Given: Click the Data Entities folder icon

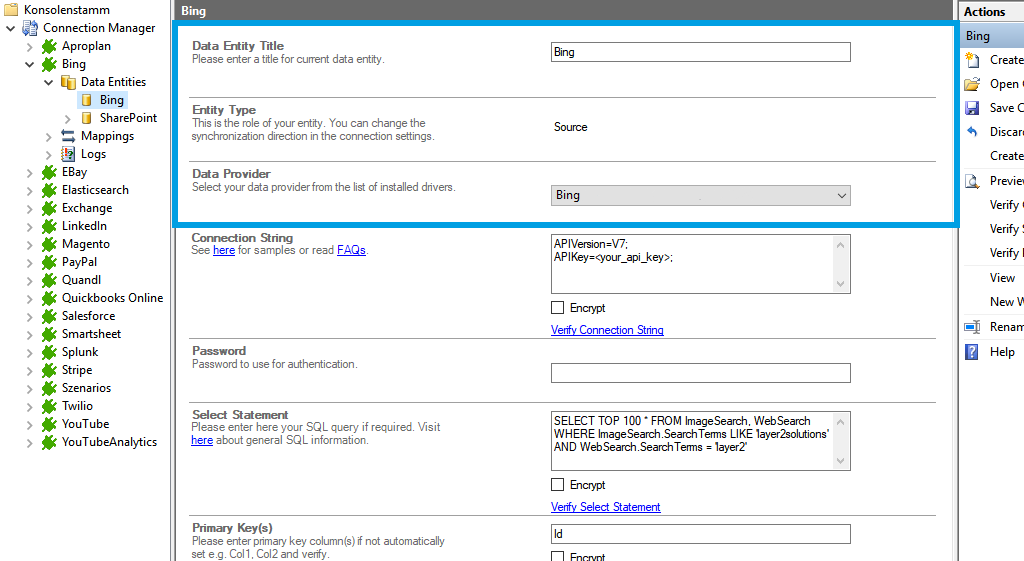Looking at the screenshot, I should point(68,82).
